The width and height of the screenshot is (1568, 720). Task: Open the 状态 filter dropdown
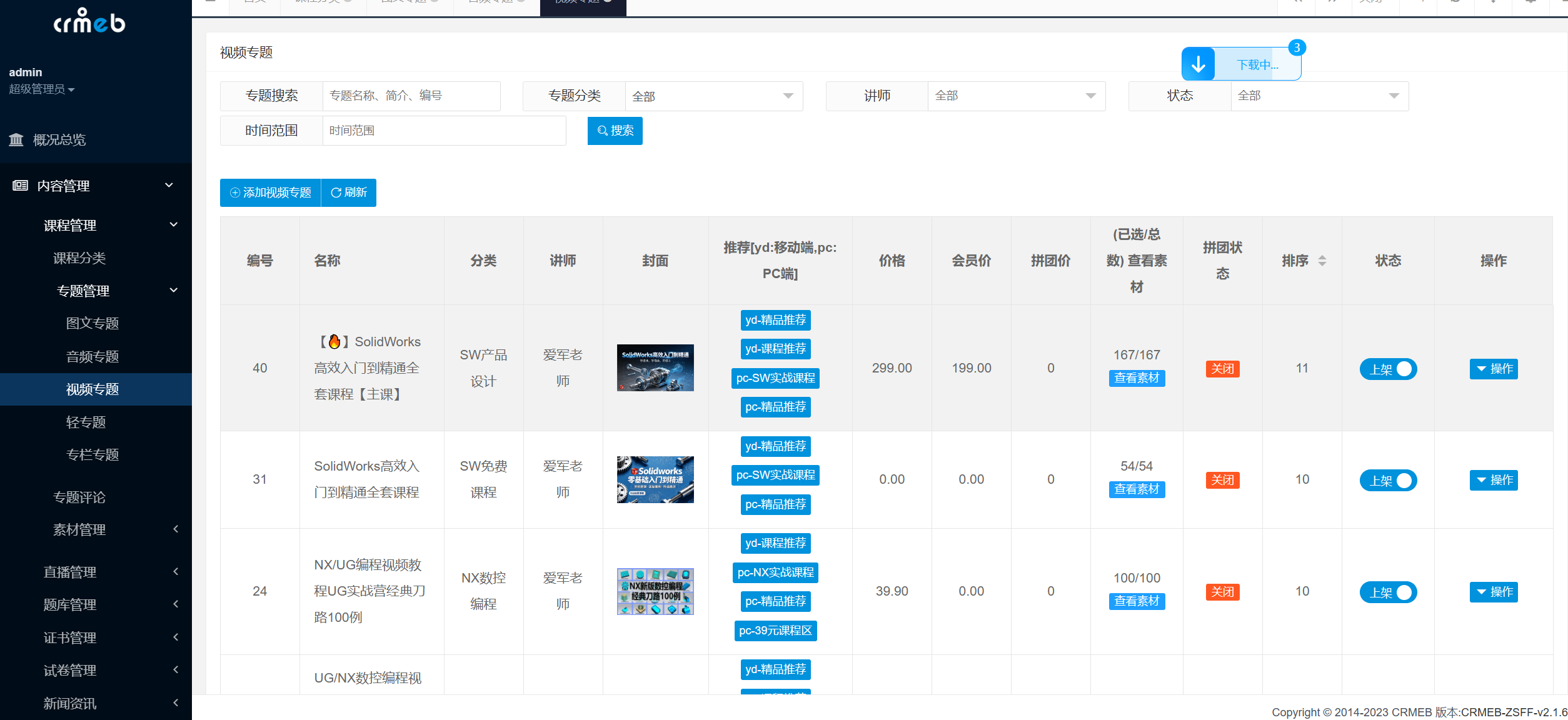(1319, 96)
